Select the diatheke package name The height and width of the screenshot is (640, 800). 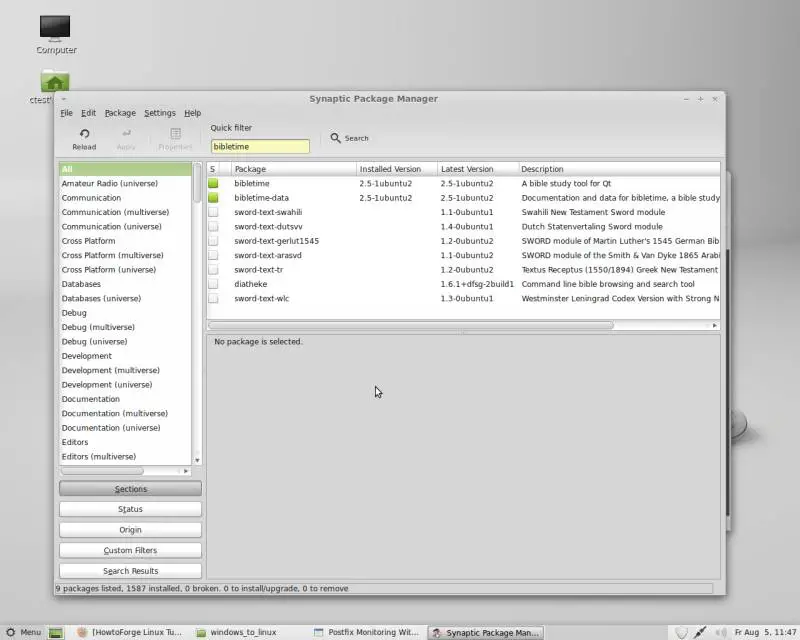click(x=251, y=284)
